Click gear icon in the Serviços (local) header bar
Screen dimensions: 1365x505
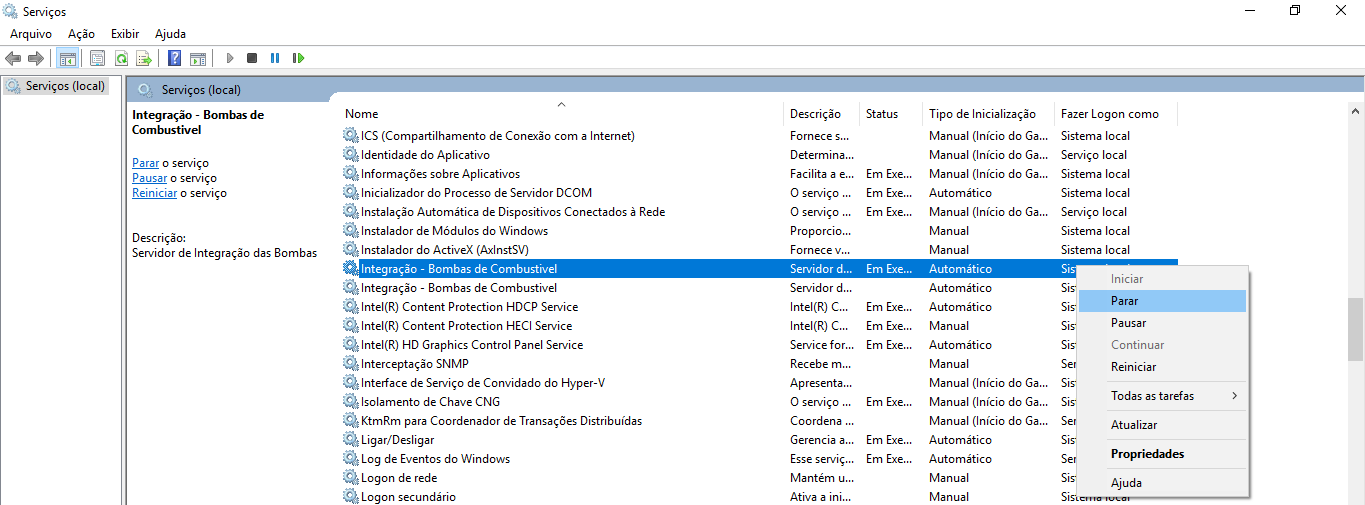[145, 89]
